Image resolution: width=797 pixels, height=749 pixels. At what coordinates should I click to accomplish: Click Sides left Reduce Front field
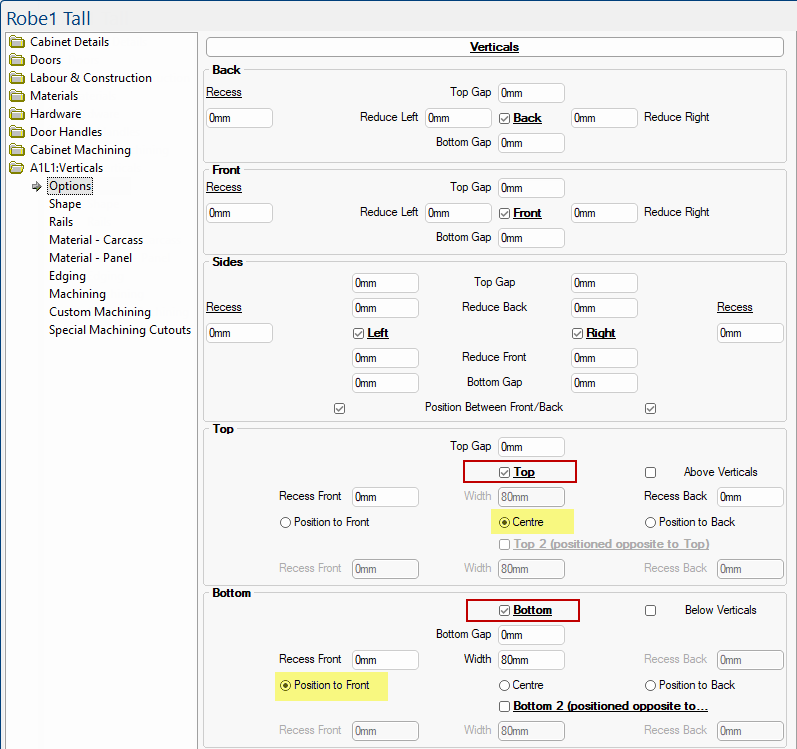[x=385, y=358]
